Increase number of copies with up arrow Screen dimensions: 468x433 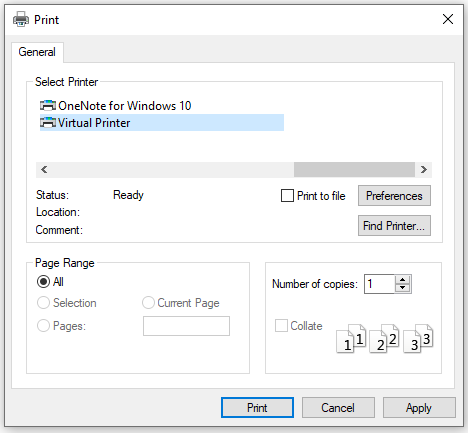403,280
